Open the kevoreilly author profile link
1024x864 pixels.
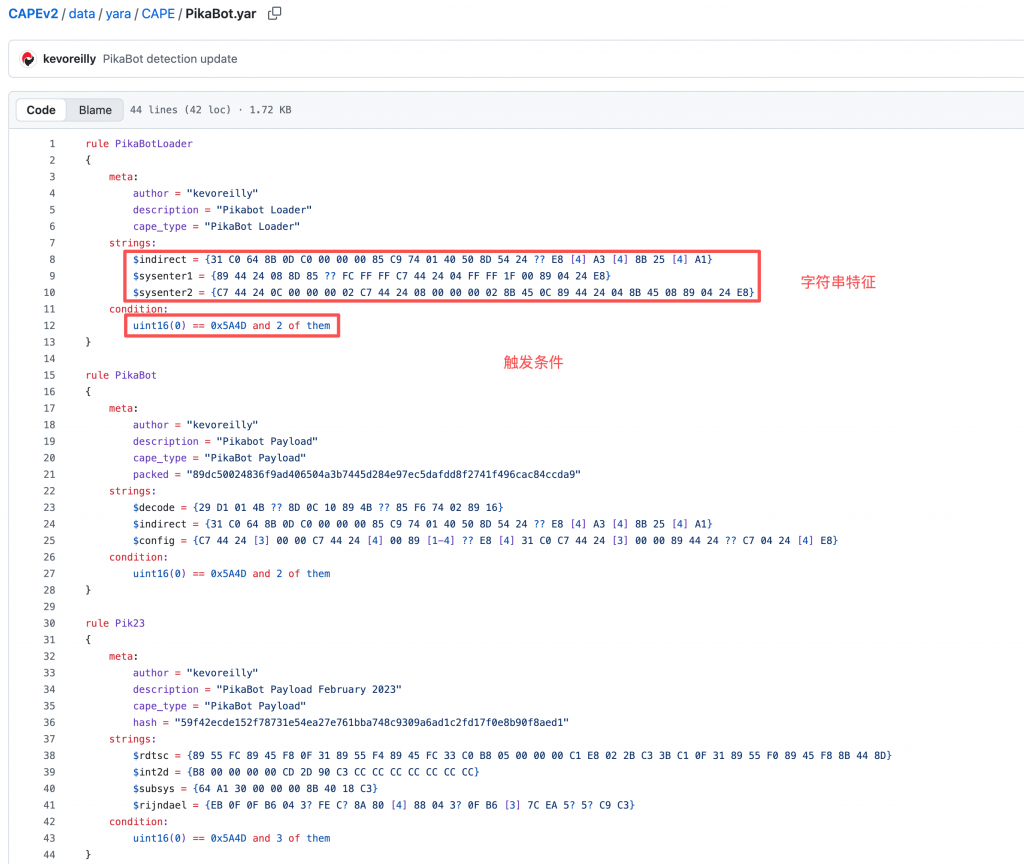pyautogui.click(x=69, y=59)
